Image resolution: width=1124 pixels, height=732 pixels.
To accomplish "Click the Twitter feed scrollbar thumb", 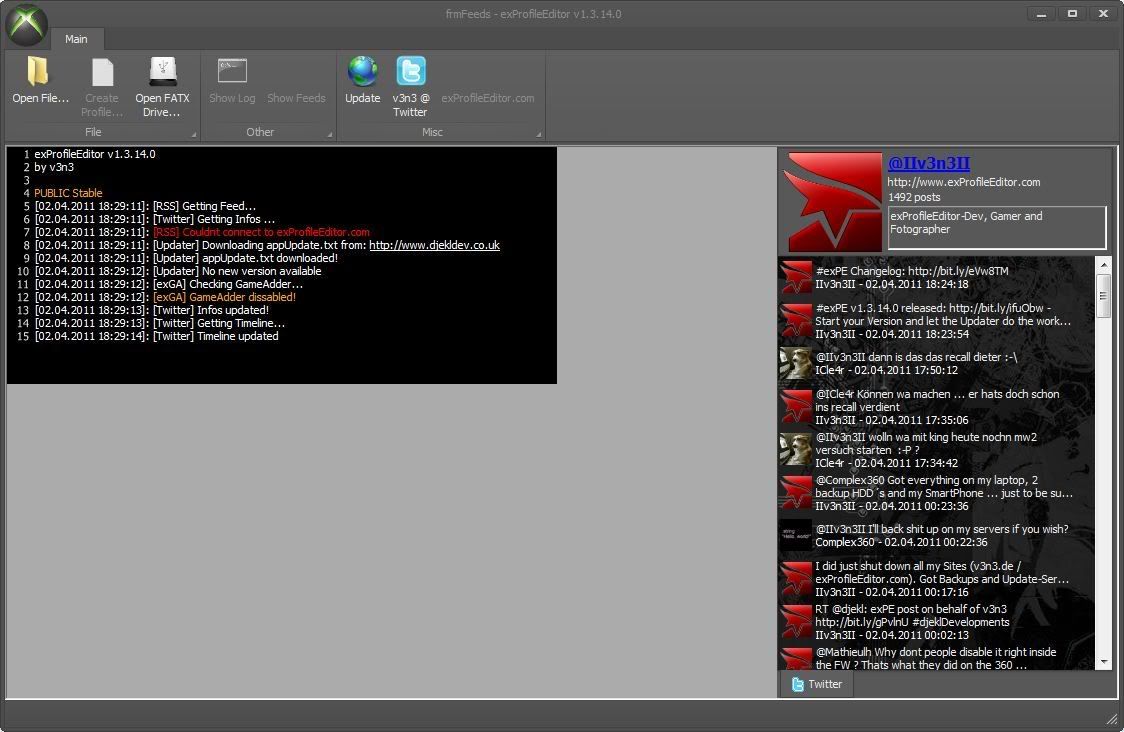I will tap(1104, 295).
